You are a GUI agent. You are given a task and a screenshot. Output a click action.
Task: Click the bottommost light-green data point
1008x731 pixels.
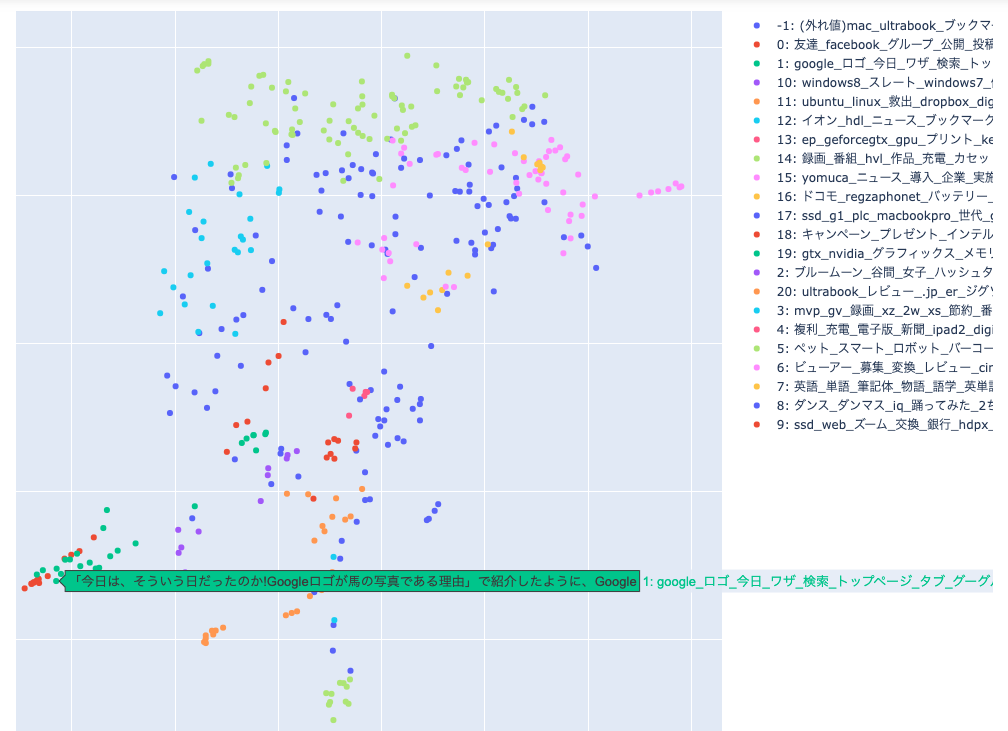(333, 720)
